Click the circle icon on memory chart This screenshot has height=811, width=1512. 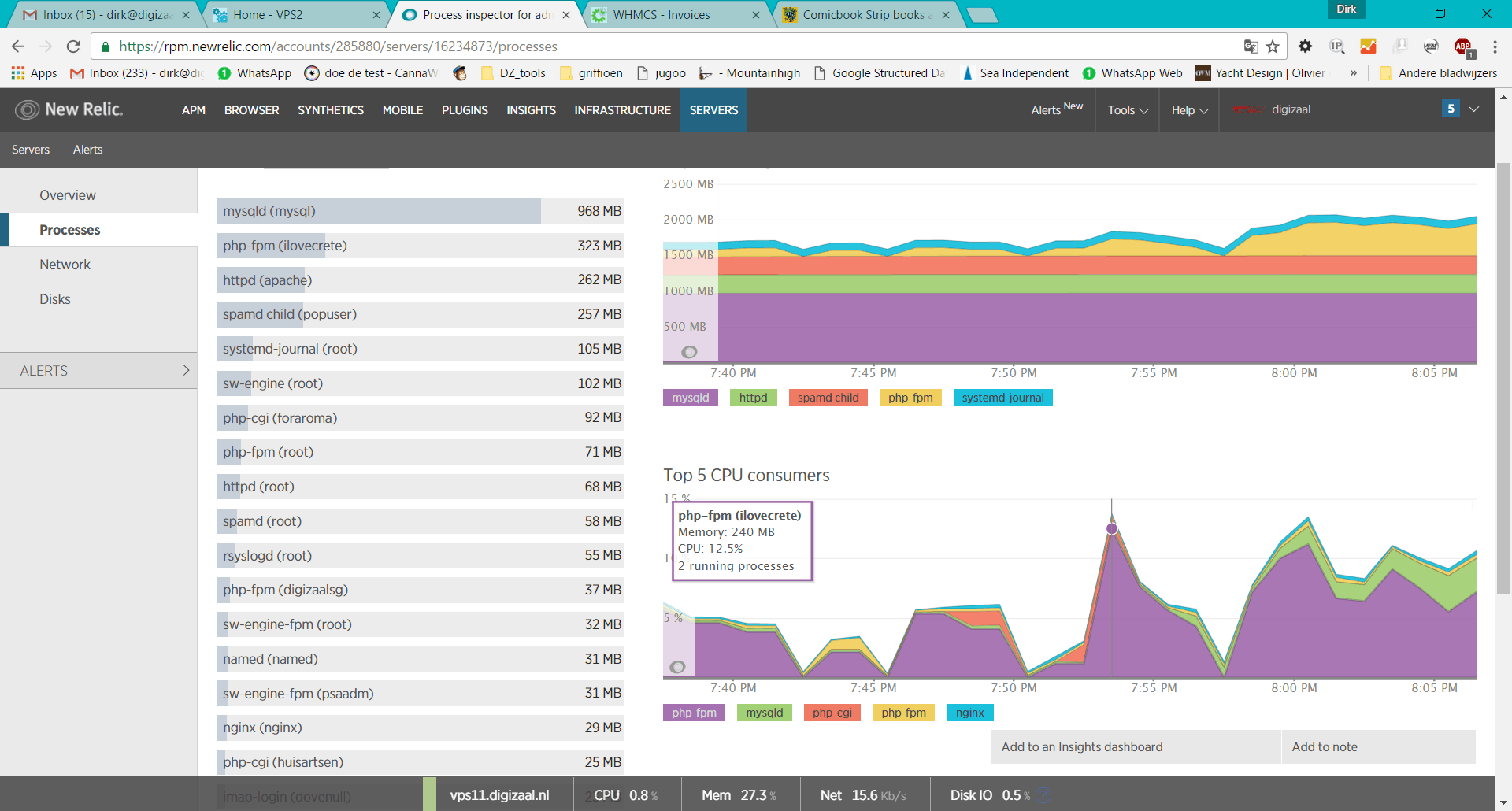pyautogui.click(x=689, y=352)
